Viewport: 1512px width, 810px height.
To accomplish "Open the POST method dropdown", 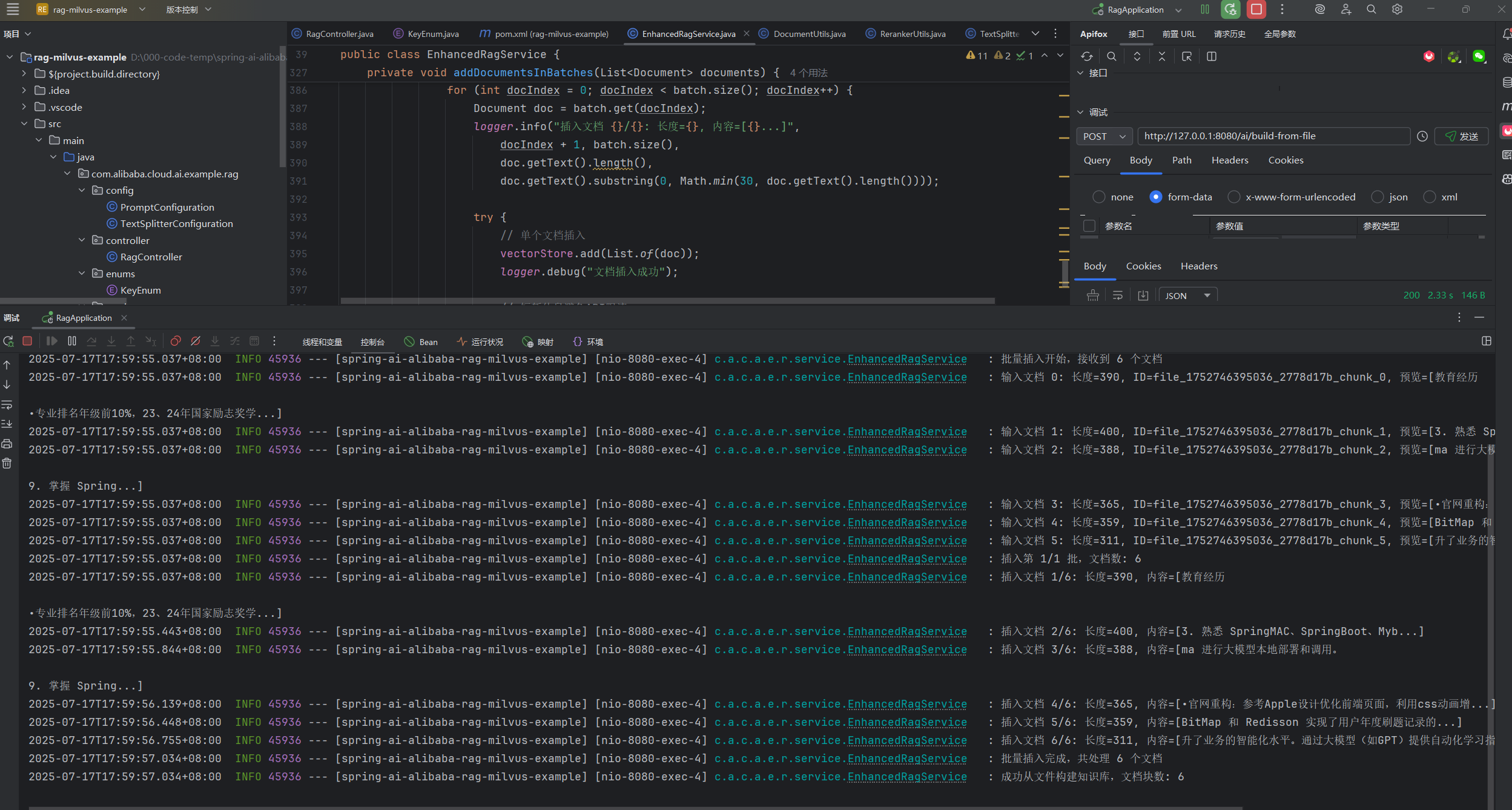I will click(x=1104, y=137).
